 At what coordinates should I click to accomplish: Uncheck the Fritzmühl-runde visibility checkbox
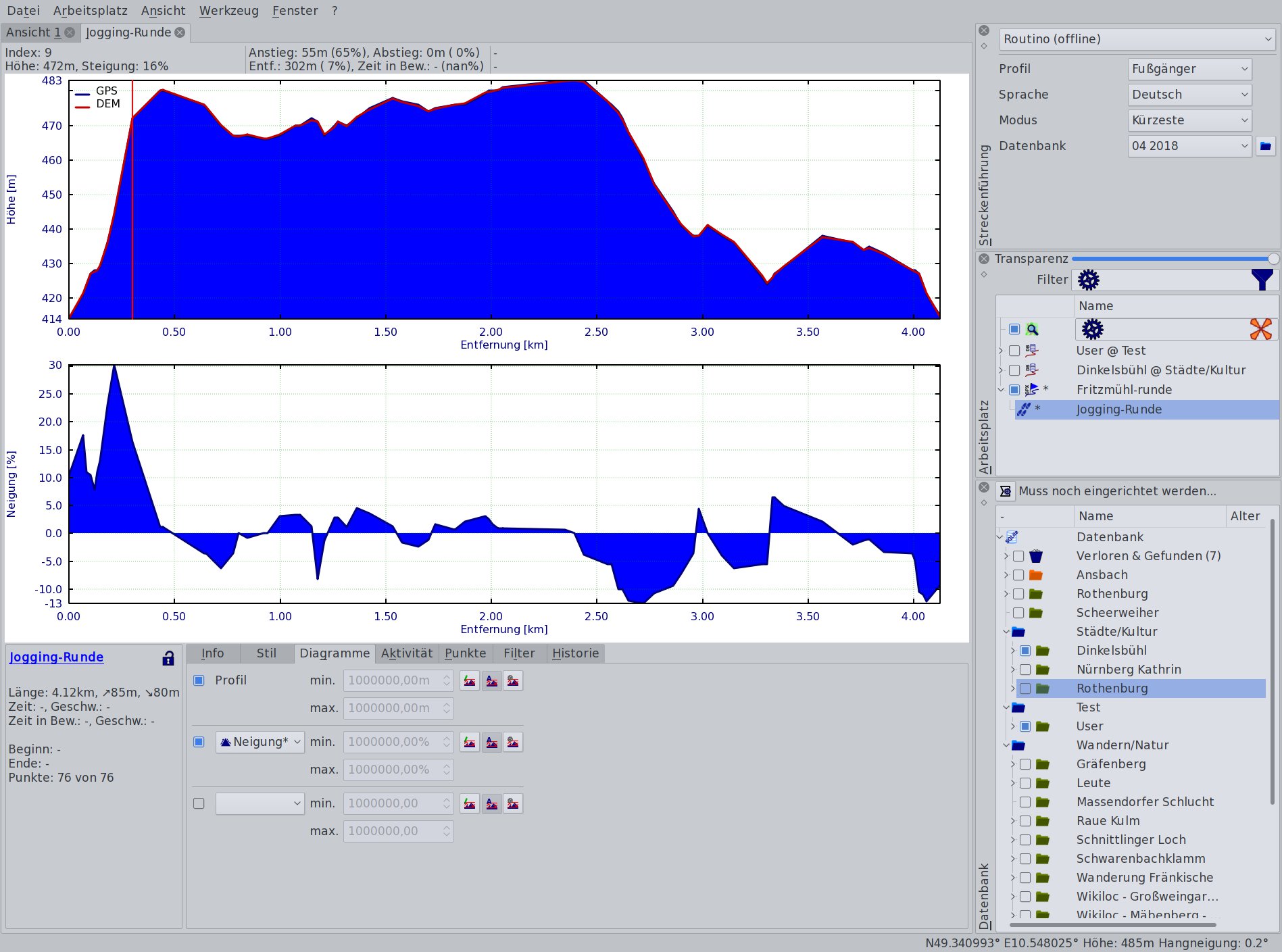click(x=1014, y=389)
